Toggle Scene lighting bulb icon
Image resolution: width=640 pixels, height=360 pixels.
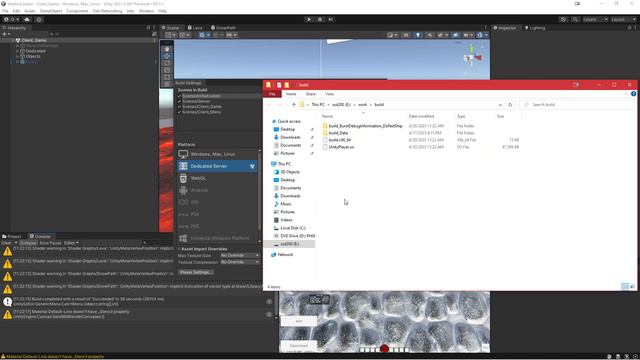(x=418, y=35)
